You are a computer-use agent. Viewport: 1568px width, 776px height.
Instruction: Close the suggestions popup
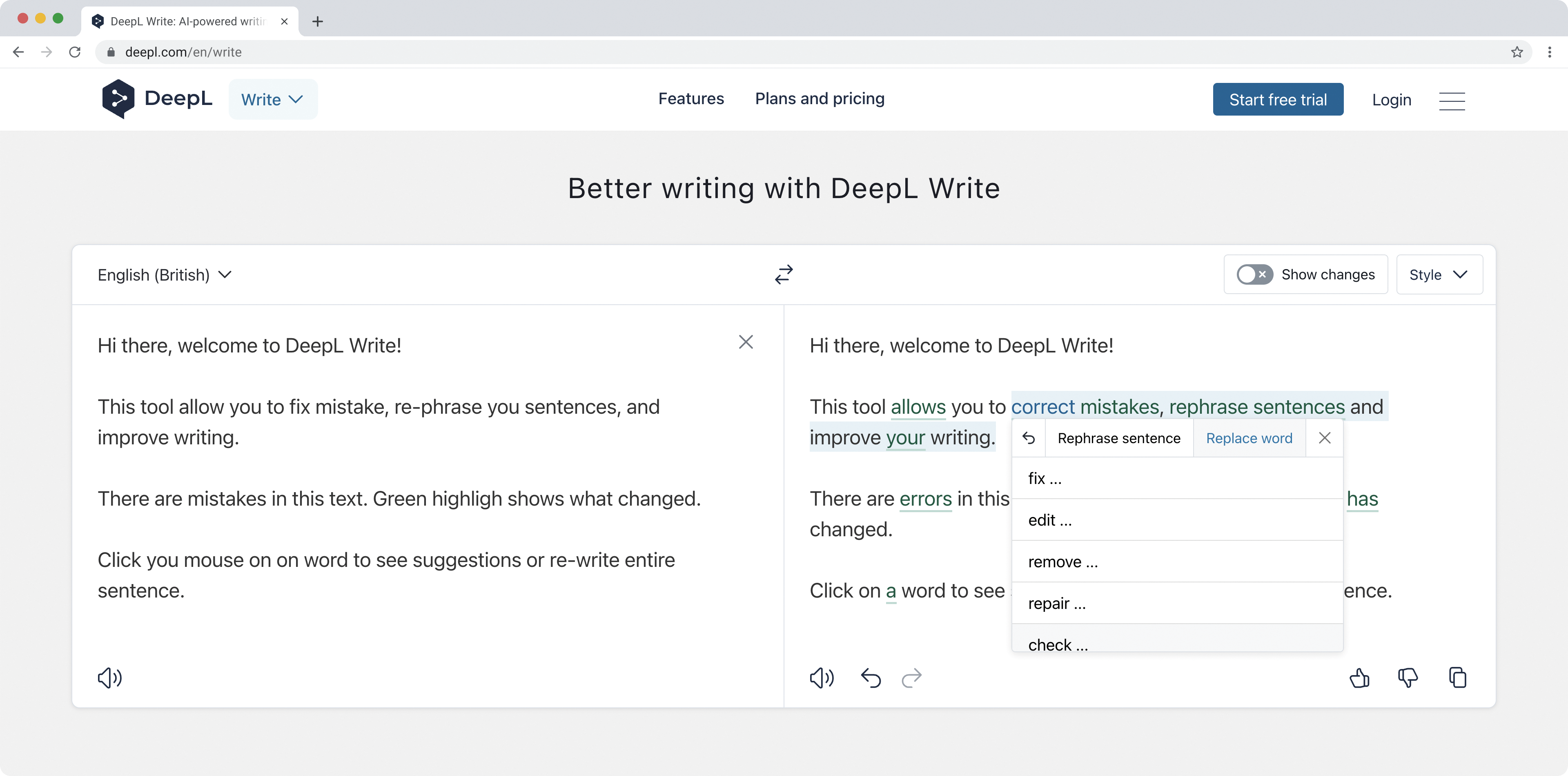pyautogui.click(x=1325, y=438)
